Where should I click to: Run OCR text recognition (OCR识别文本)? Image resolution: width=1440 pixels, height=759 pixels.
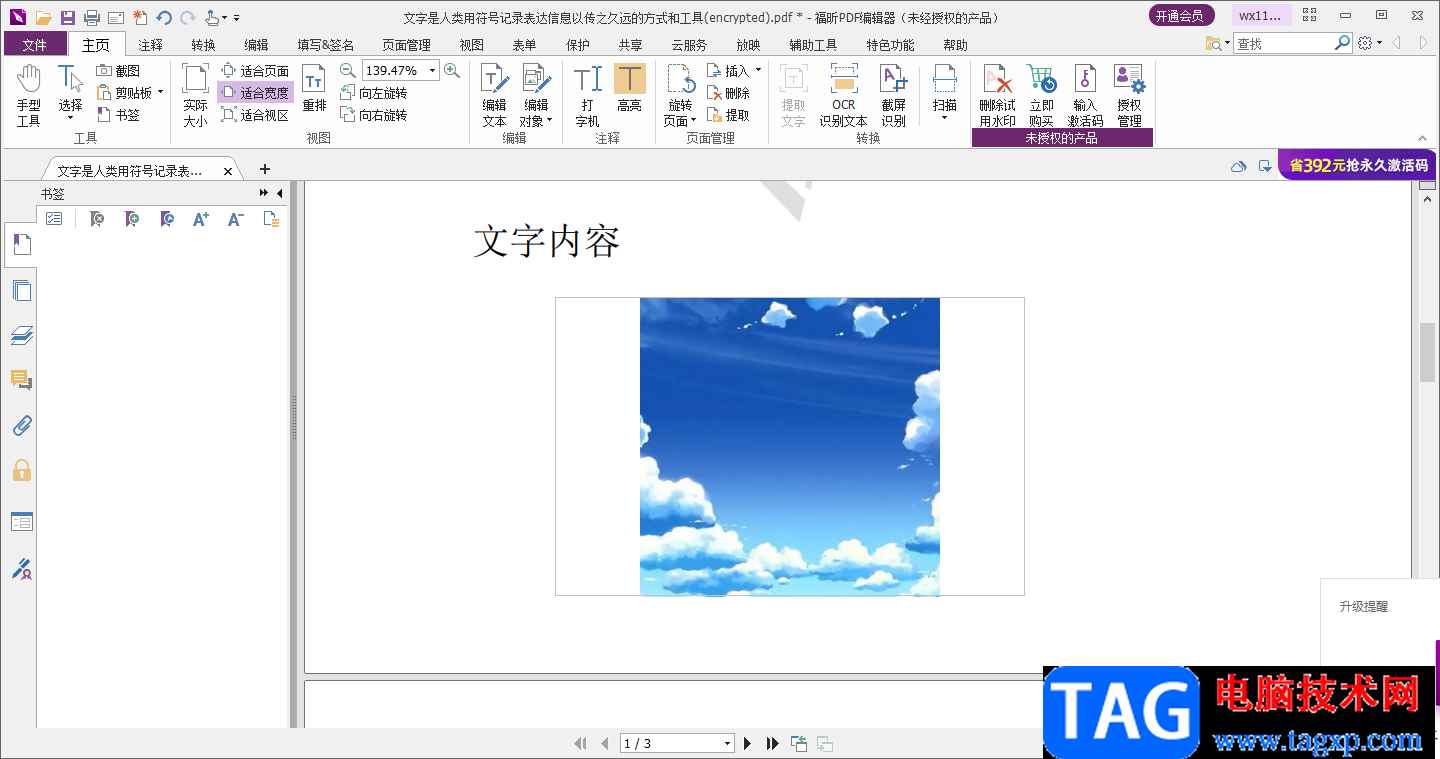click(844, 96)
